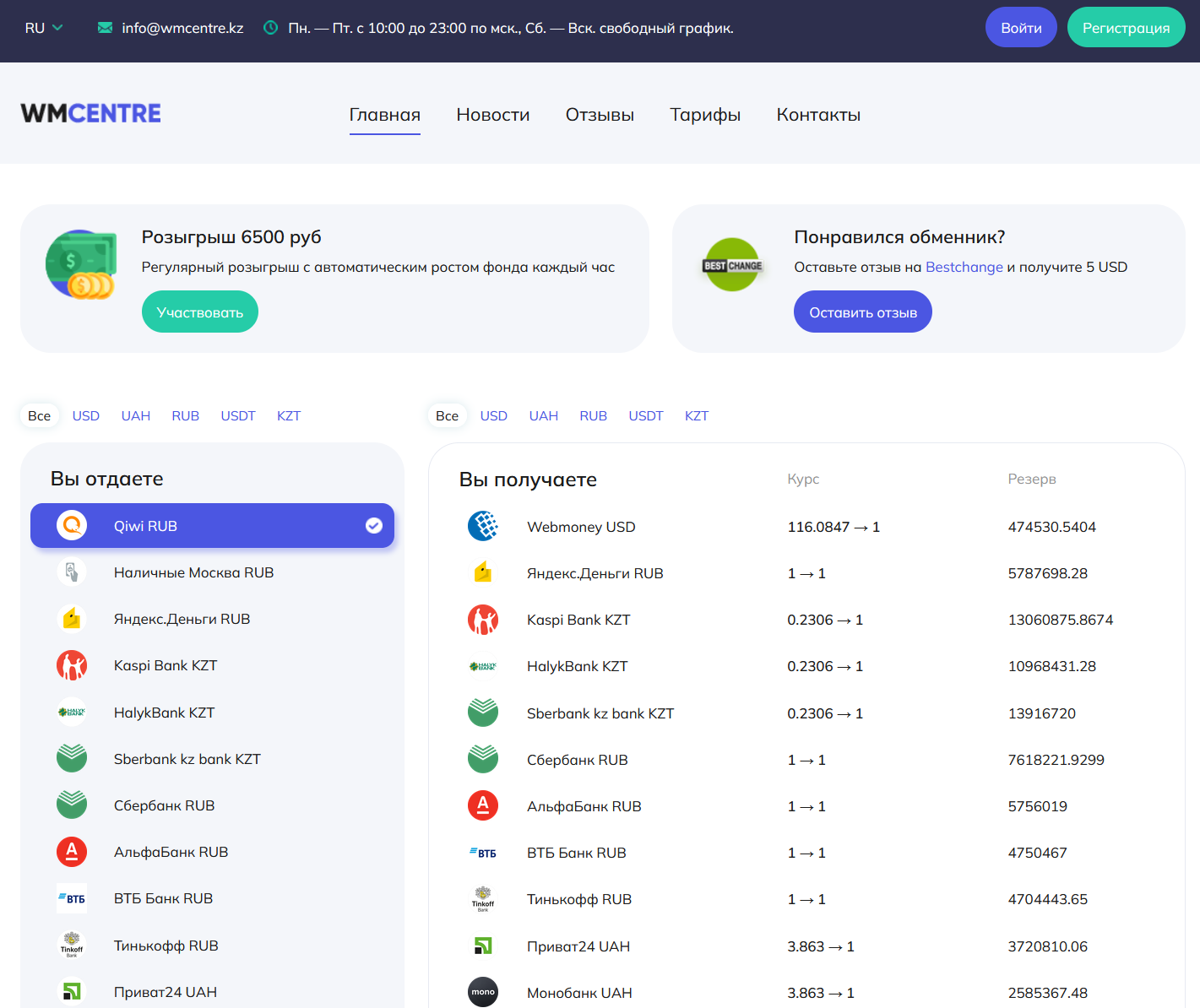Click the Резерв column header
This screenshot has height=1008, width=1200.
pyautogui.click(x=1032, y=479)
